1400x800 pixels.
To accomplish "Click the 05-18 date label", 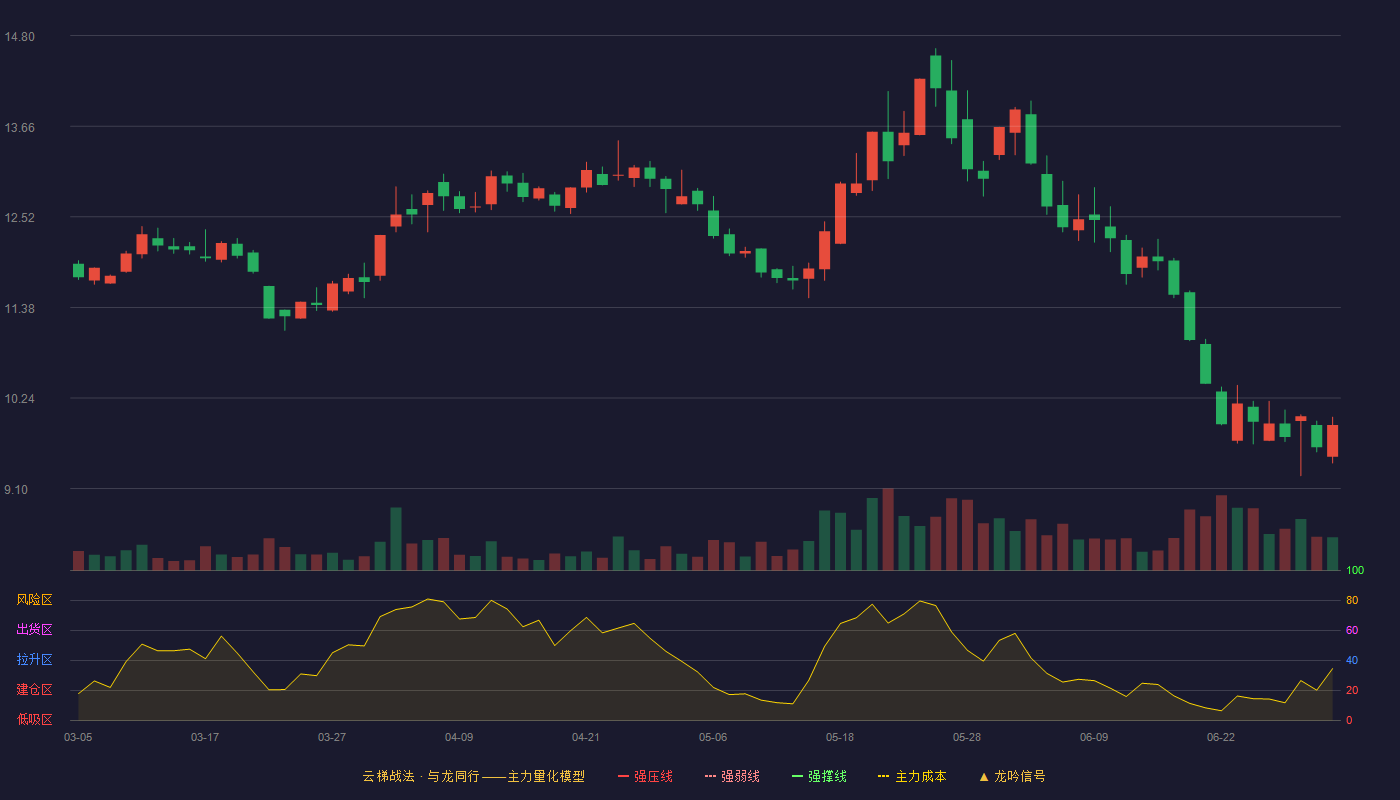I will 840,737.
